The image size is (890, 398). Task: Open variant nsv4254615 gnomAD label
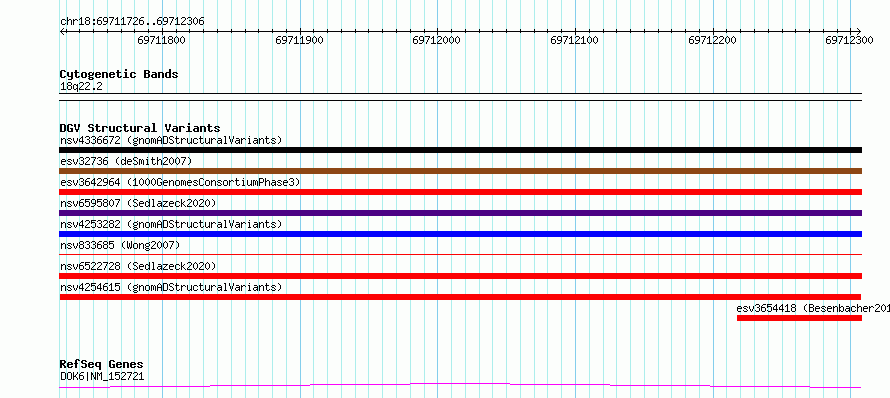coord(171,287)
